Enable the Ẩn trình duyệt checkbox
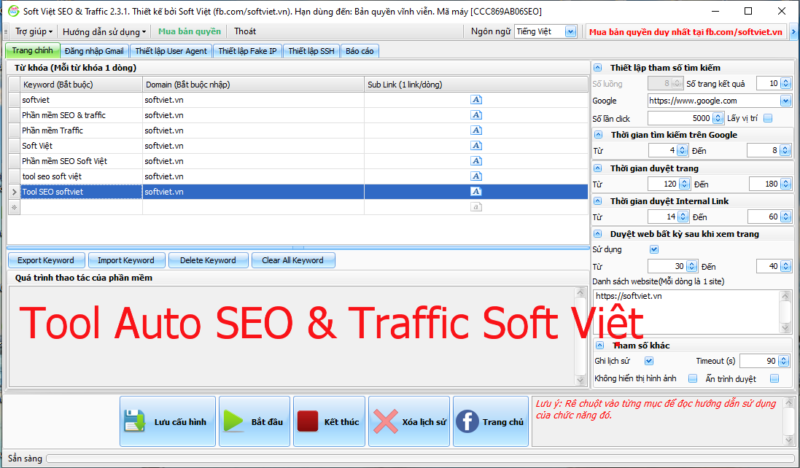The width and height of the screenshot is (800, 468). point(774,378)
